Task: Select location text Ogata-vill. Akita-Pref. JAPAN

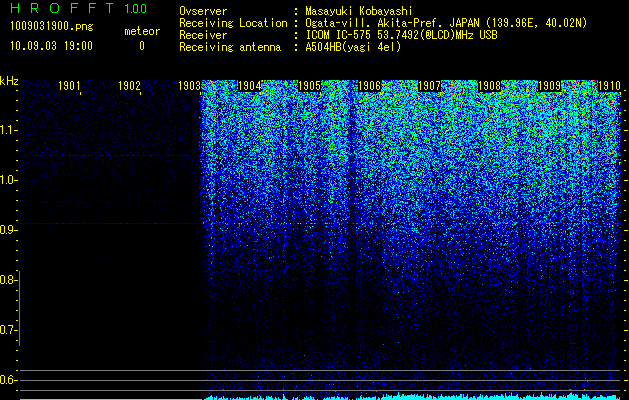Action: pyautogui.click(x=392, y=23)
